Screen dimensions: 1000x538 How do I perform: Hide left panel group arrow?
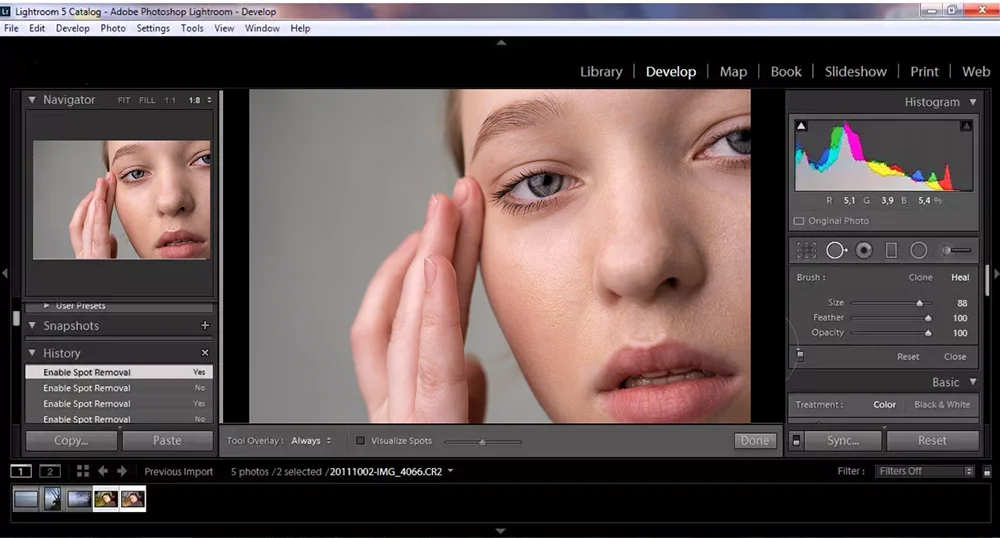click(4, 273)
